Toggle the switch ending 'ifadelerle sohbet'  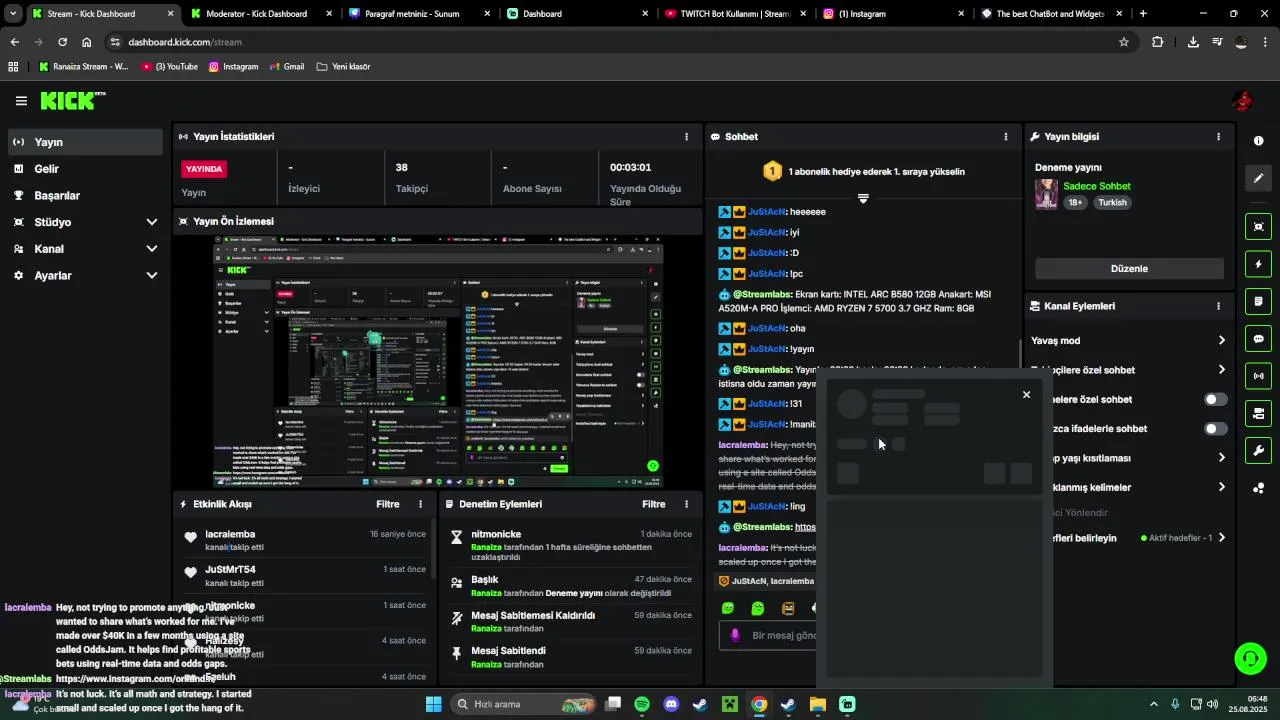pyautogui.click(x=1215, y=429)
